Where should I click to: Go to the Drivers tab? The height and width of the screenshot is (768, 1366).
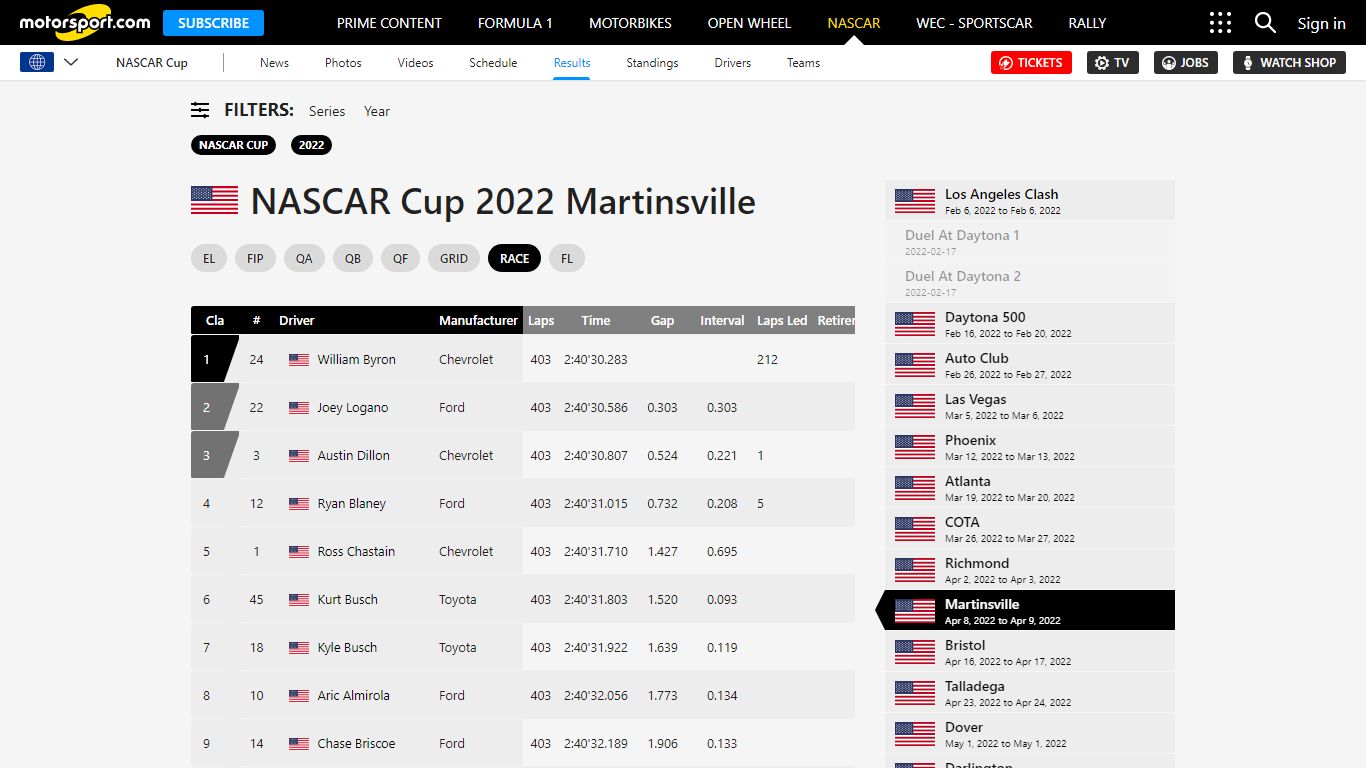[732, 62]
